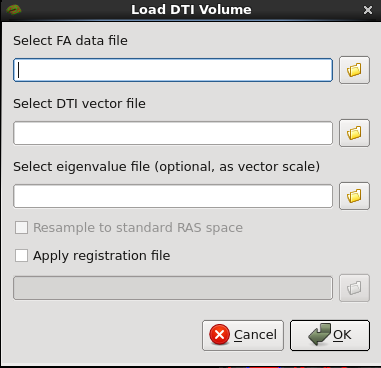Screen dimensions: 381x368
Task: Toggle Resample to standard RAS space checkbox
Action: tap(21, 228)
